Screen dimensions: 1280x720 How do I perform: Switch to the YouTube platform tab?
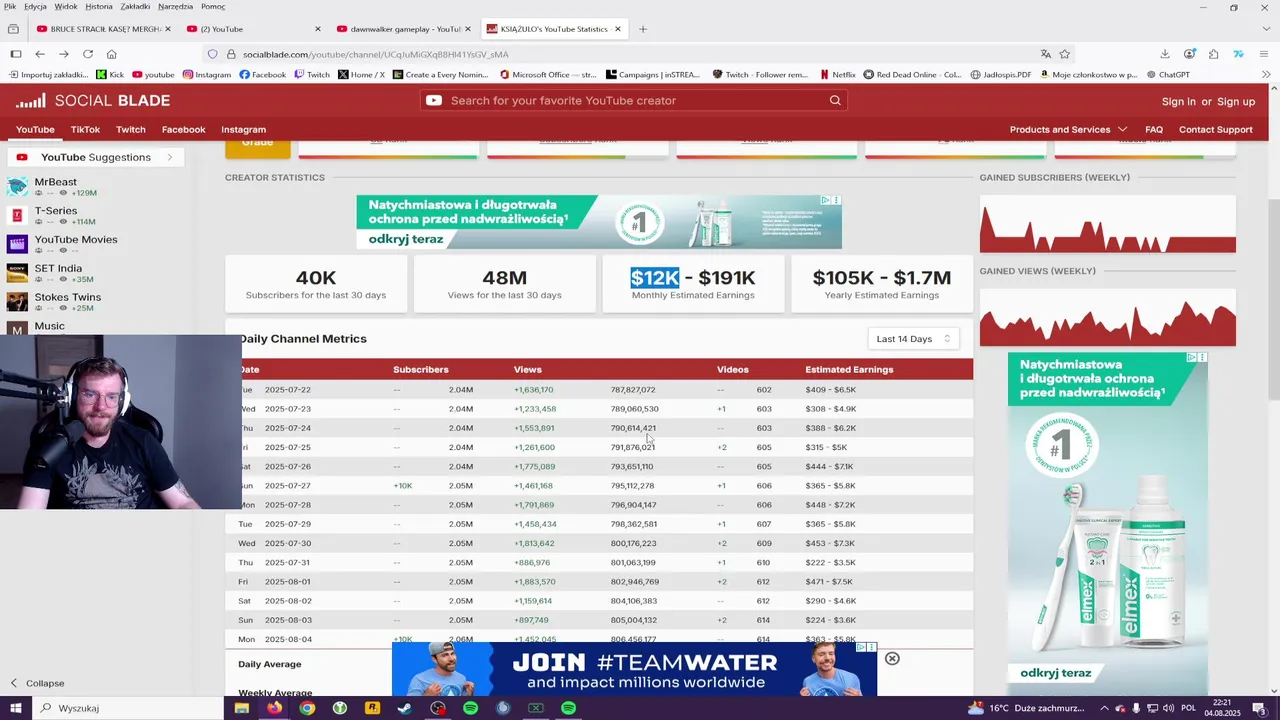35,129
